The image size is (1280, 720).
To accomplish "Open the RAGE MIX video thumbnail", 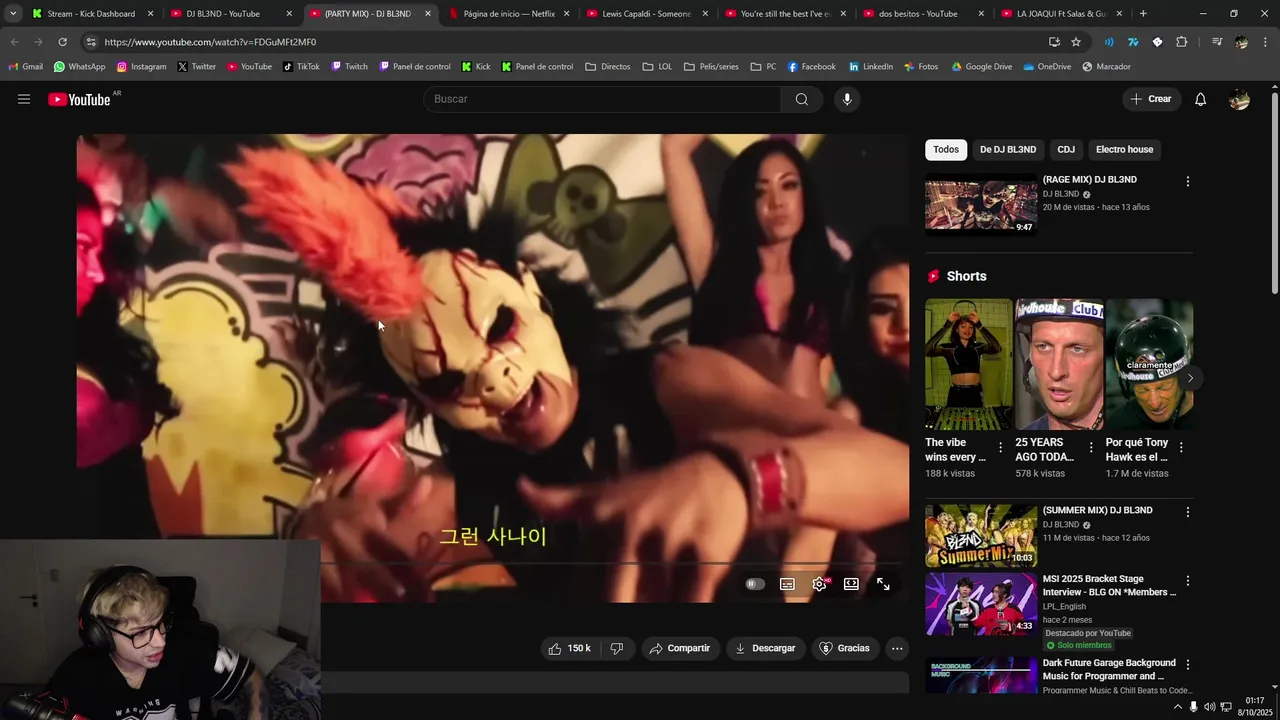I will pyautogui.click(x=981, y=204).
